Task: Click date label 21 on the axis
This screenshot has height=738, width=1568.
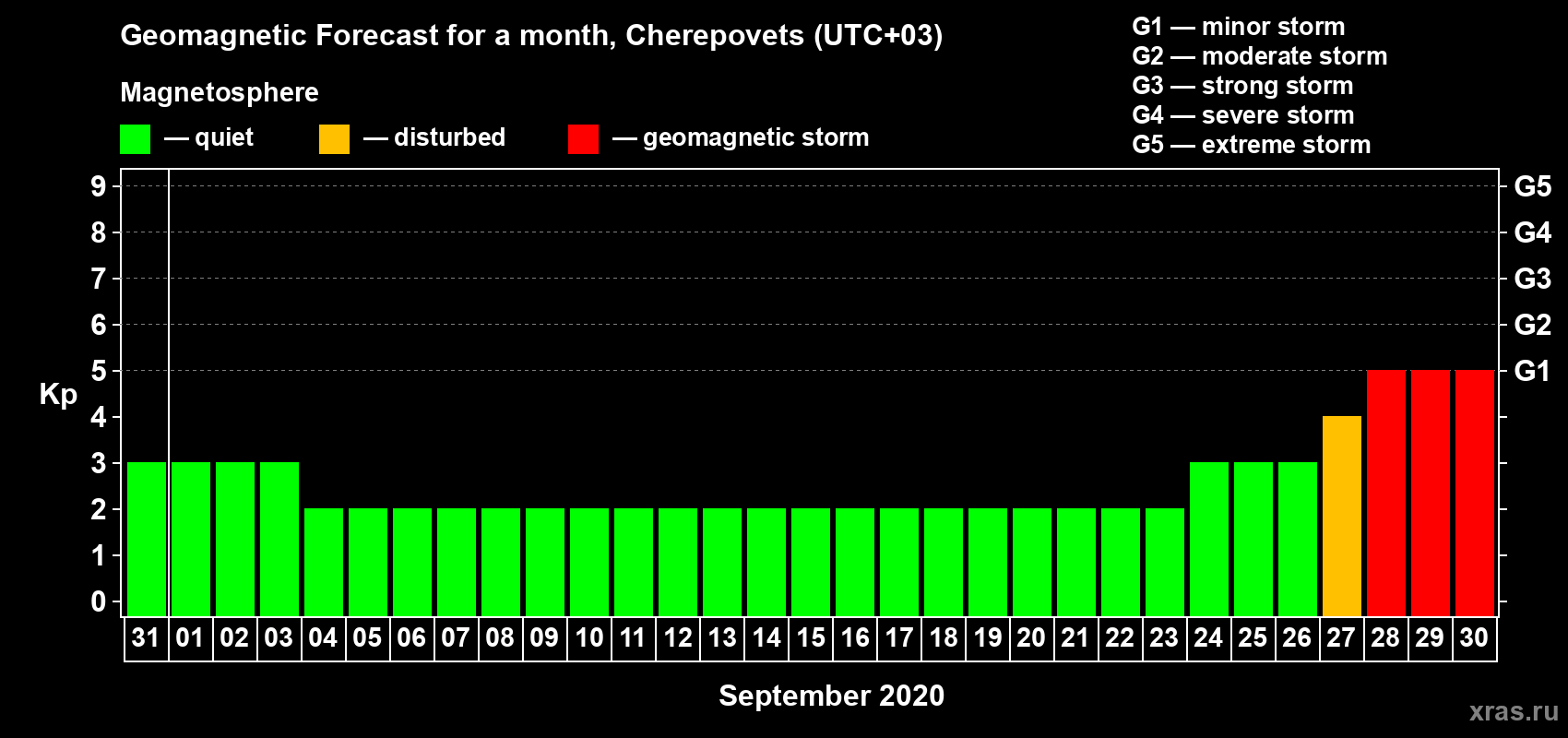Action: pyautogui.click(x=1075, y=637)
